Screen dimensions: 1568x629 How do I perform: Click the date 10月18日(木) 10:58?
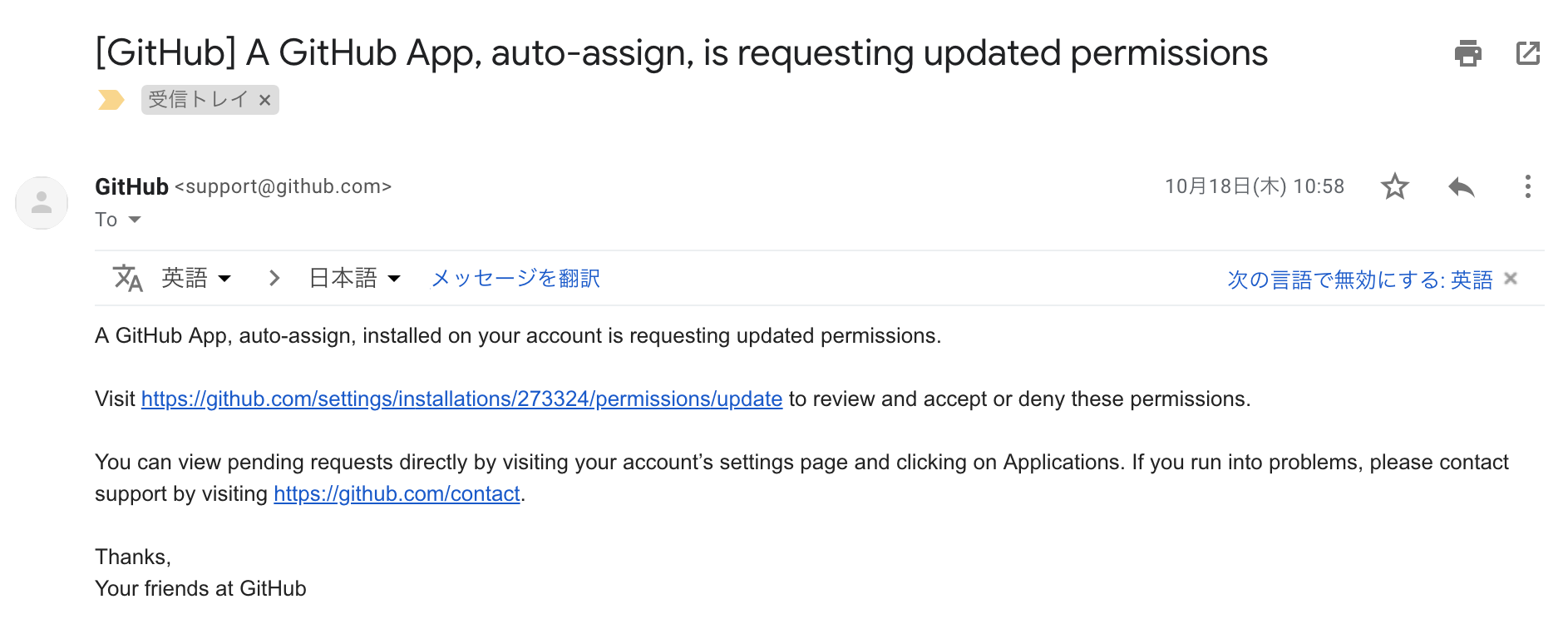1255,186
